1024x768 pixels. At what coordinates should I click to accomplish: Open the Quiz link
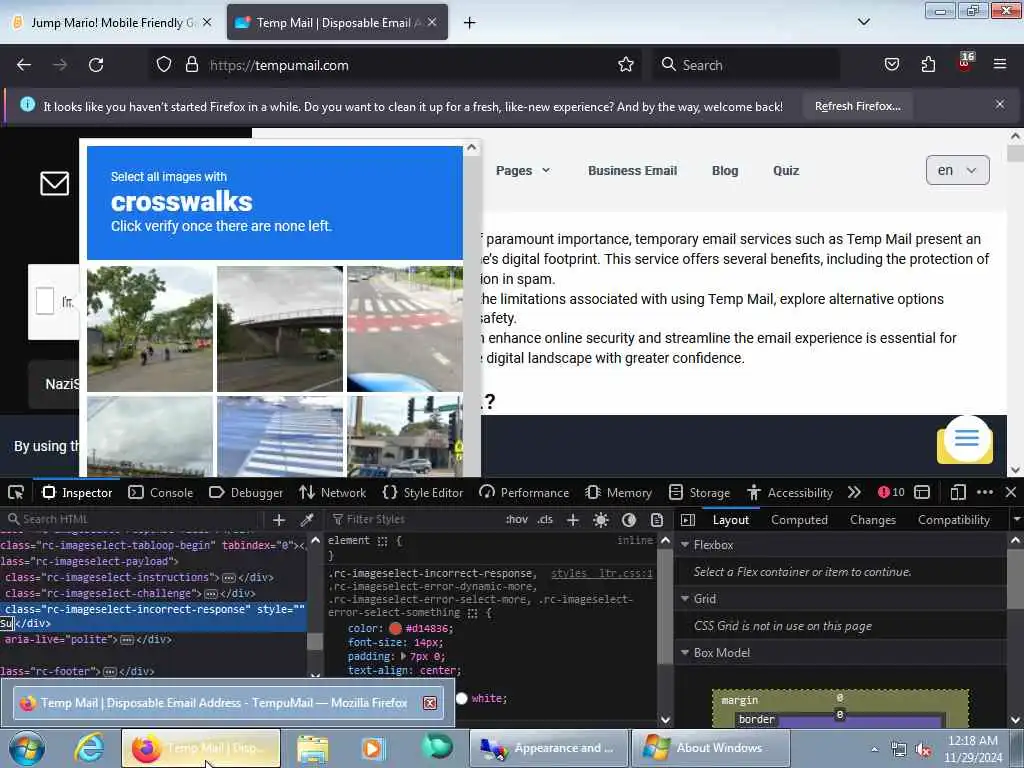tap(786, 170)
